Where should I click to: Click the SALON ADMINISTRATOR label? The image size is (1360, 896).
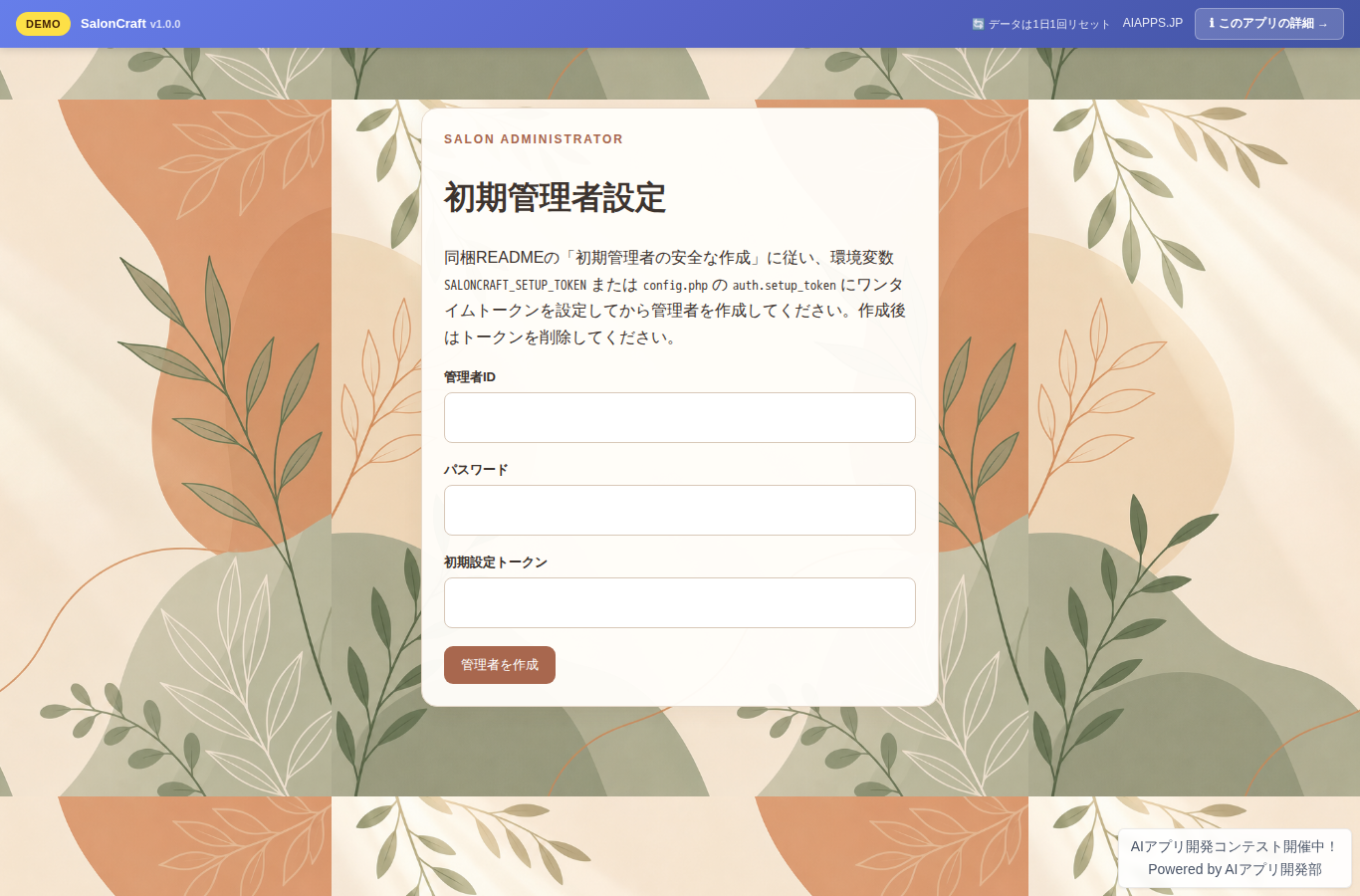534,139
